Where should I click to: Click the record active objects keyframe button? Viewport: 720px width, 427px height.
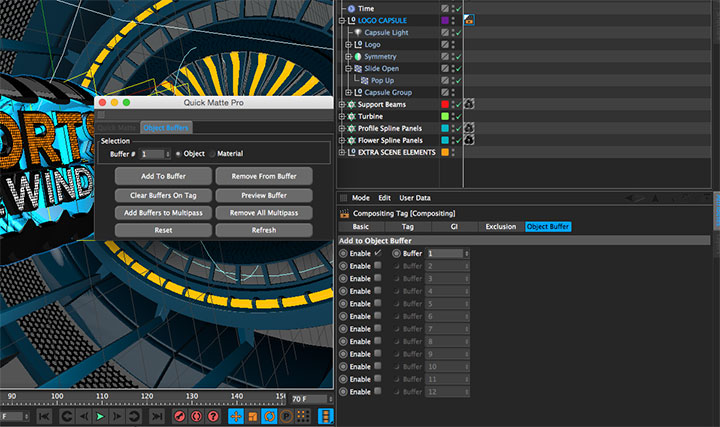(179, 415)
